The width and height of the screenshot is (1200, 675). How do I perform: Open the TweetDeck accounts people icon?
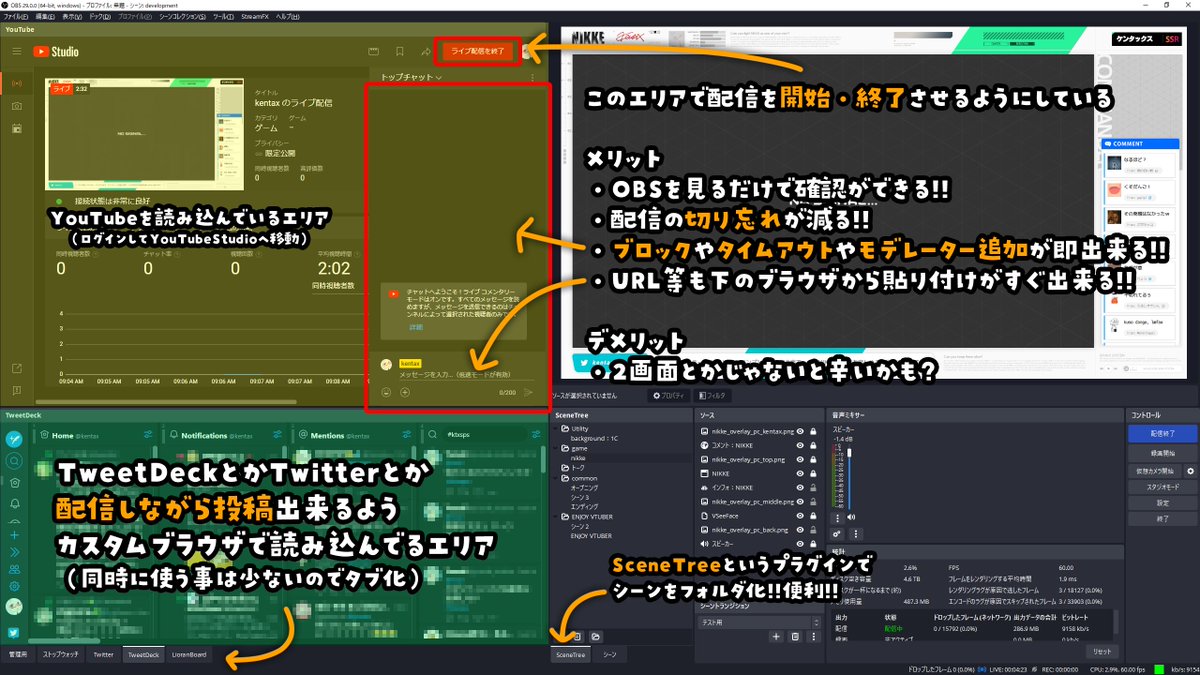(14, 568)
